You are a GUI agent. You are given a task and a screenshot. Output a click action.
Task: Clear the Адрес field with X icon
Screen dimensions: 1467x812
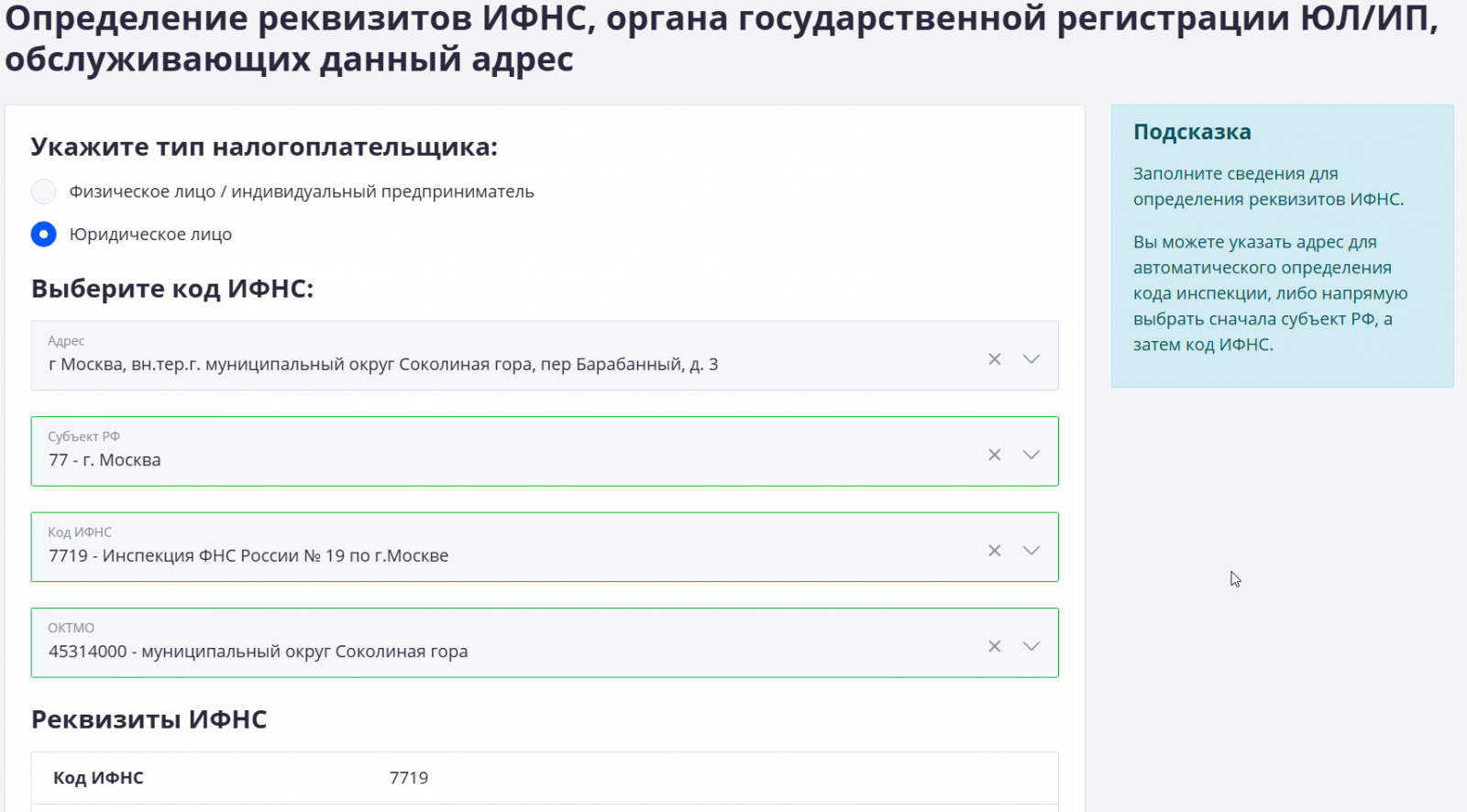click(x=994, y=359)
